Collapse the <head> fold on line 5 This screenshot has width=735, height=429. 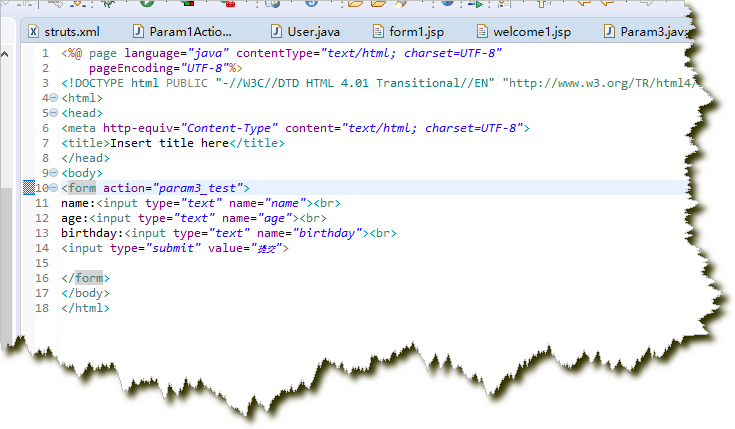[54, 113]
